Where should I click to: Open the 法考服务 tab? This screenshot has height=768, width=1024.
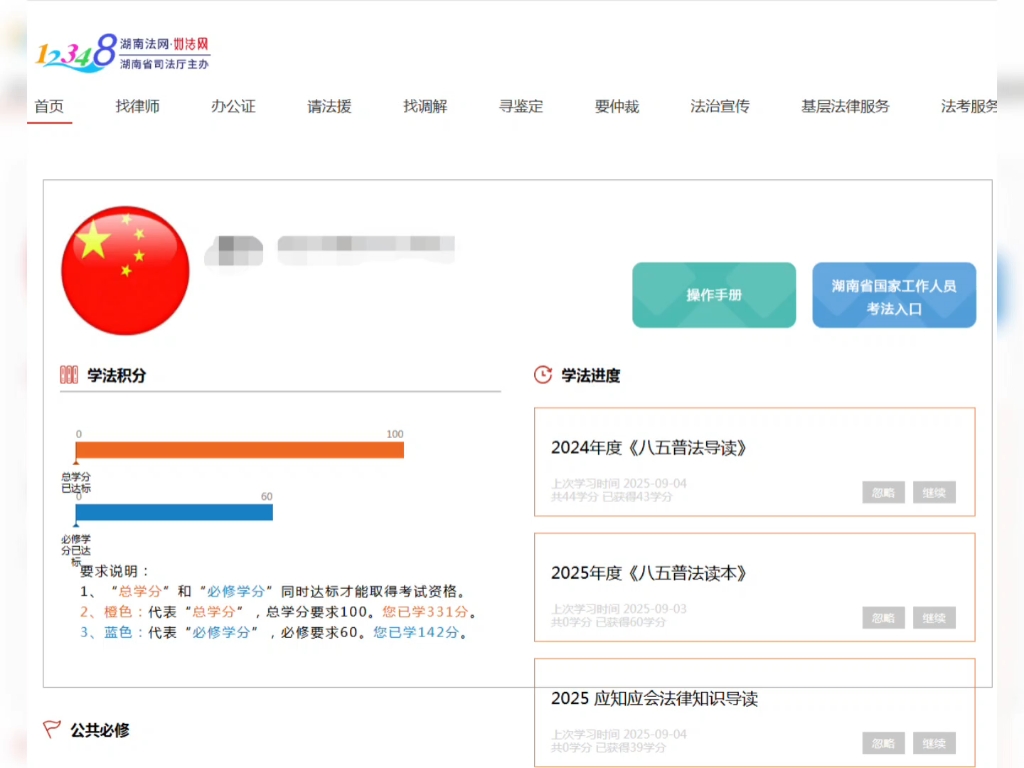coord(966,106)
